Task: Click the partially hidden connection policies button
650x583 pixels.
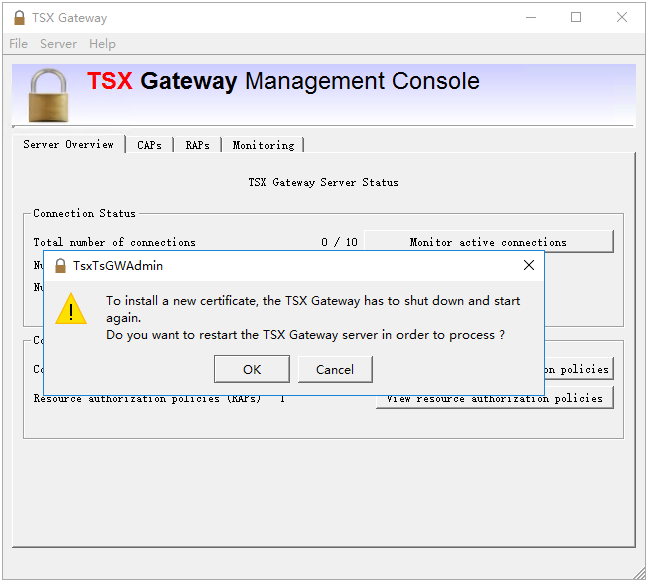Action: (x=579, y=369)
